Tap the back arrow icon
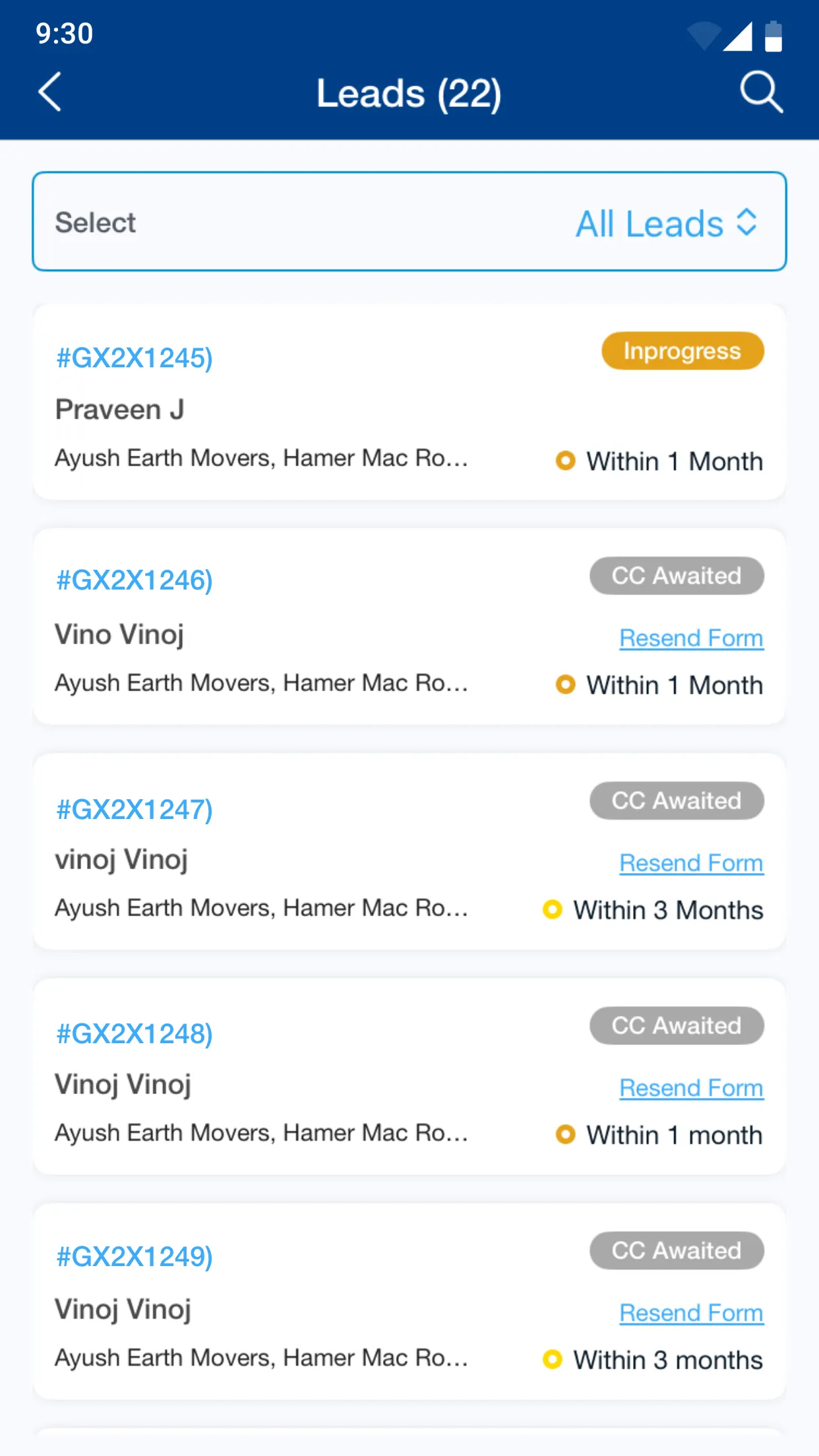Screen dimensions: 819x1456 50,92
